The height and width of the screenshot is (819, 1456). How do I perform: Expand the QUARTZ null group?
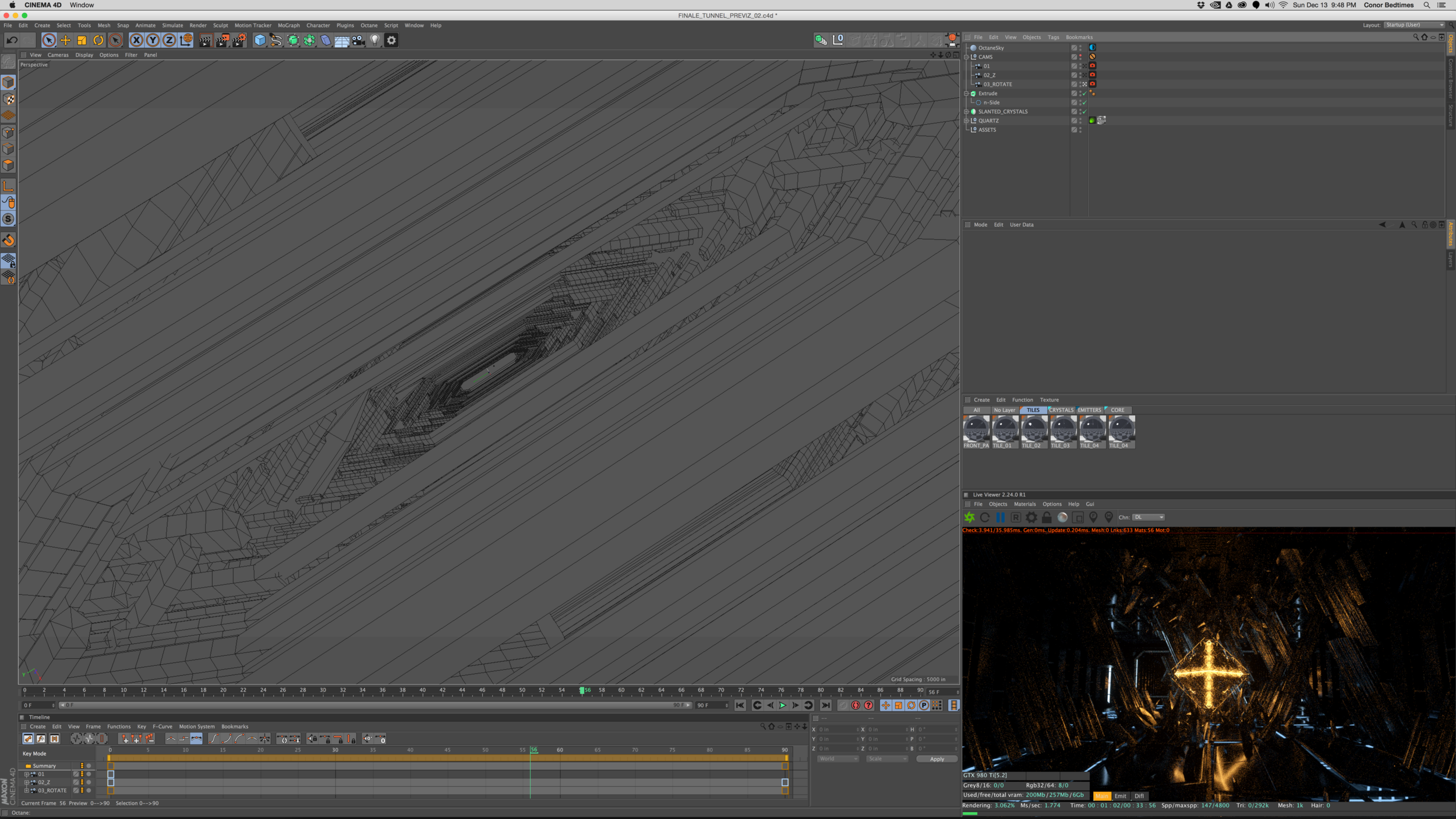tap(966, 121)
